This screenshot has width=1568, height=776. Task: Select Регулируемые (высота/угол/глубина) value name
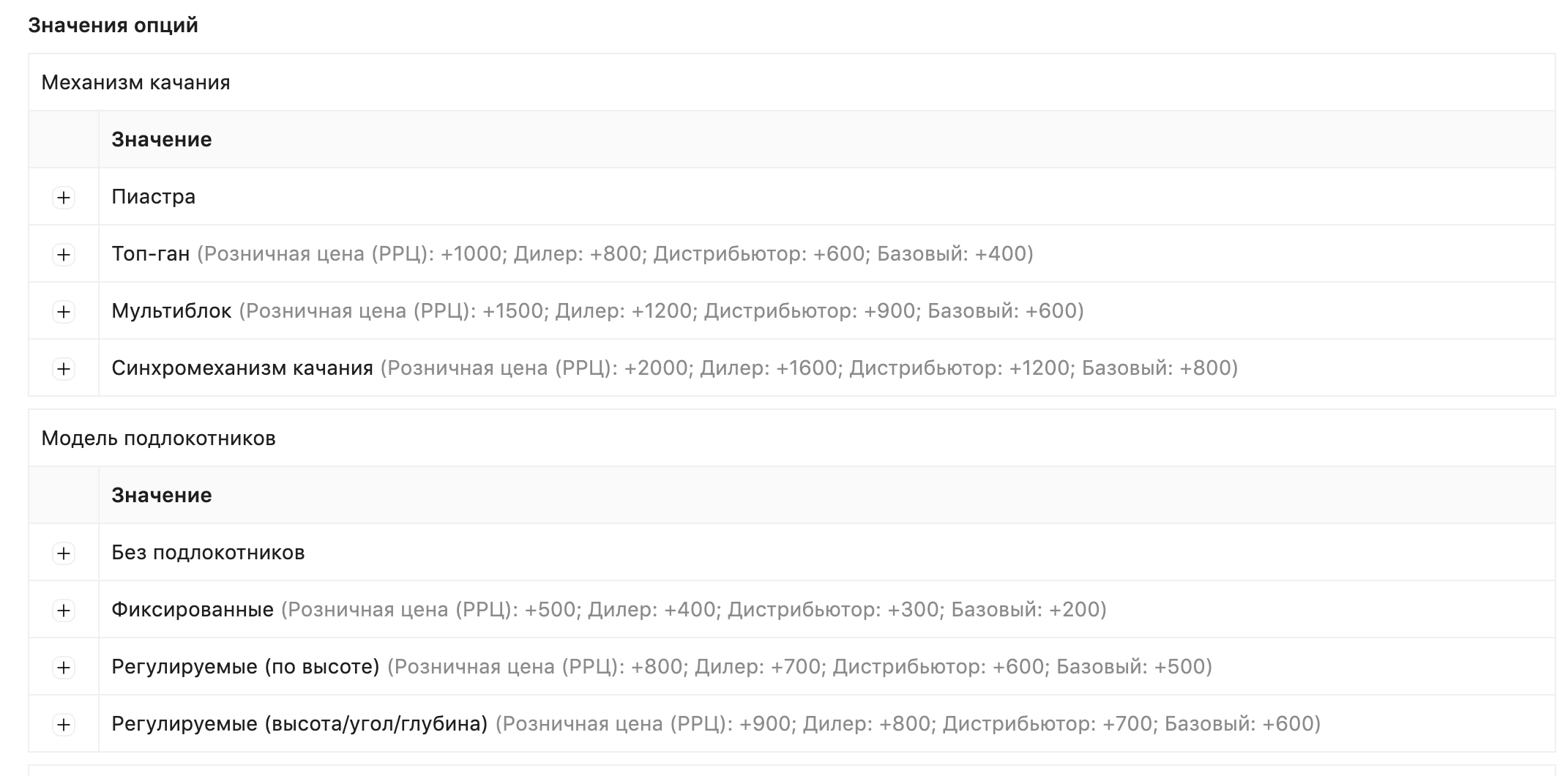tap(299, 724)
